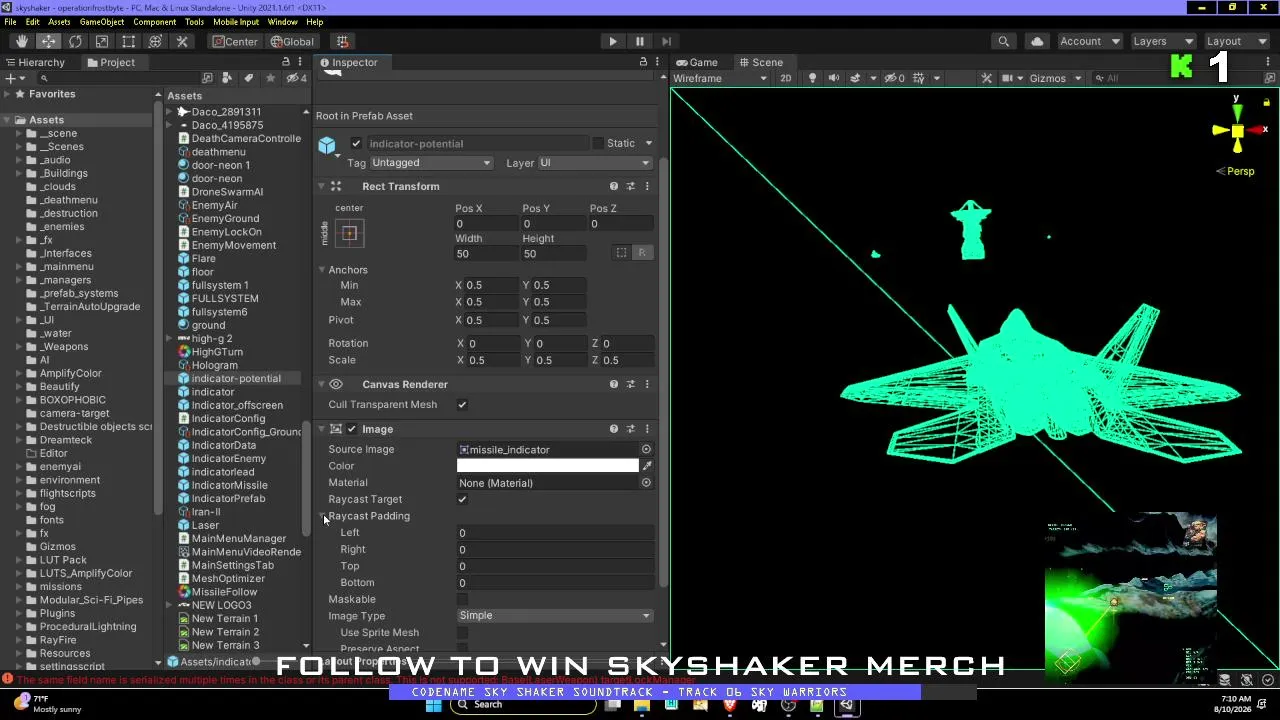
Task: Collapse the Raycast Padding foldout
Action: coord(323,516)
